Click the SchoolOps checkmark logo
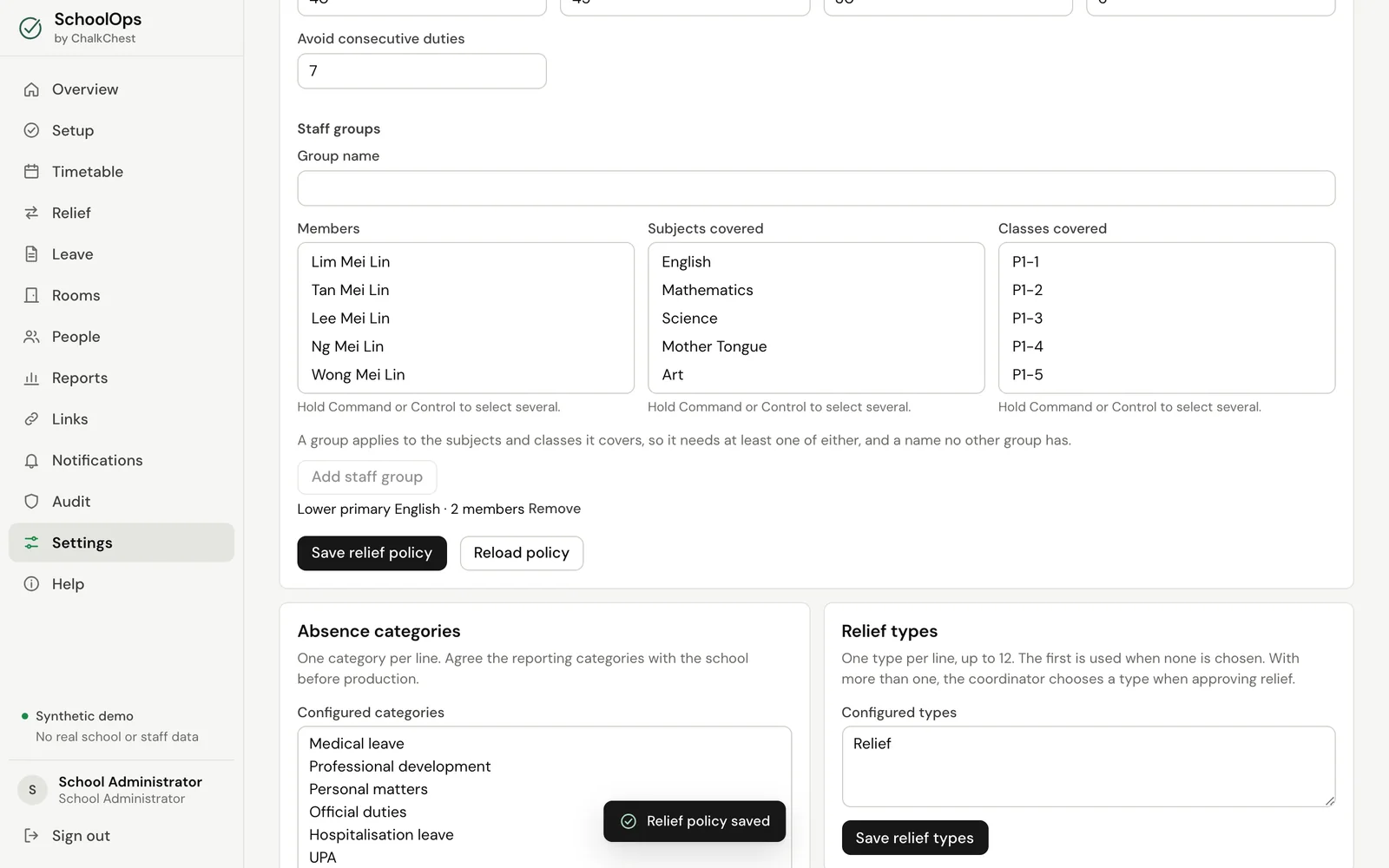The height and width of the screenshot is (868, 1389). 30,28
